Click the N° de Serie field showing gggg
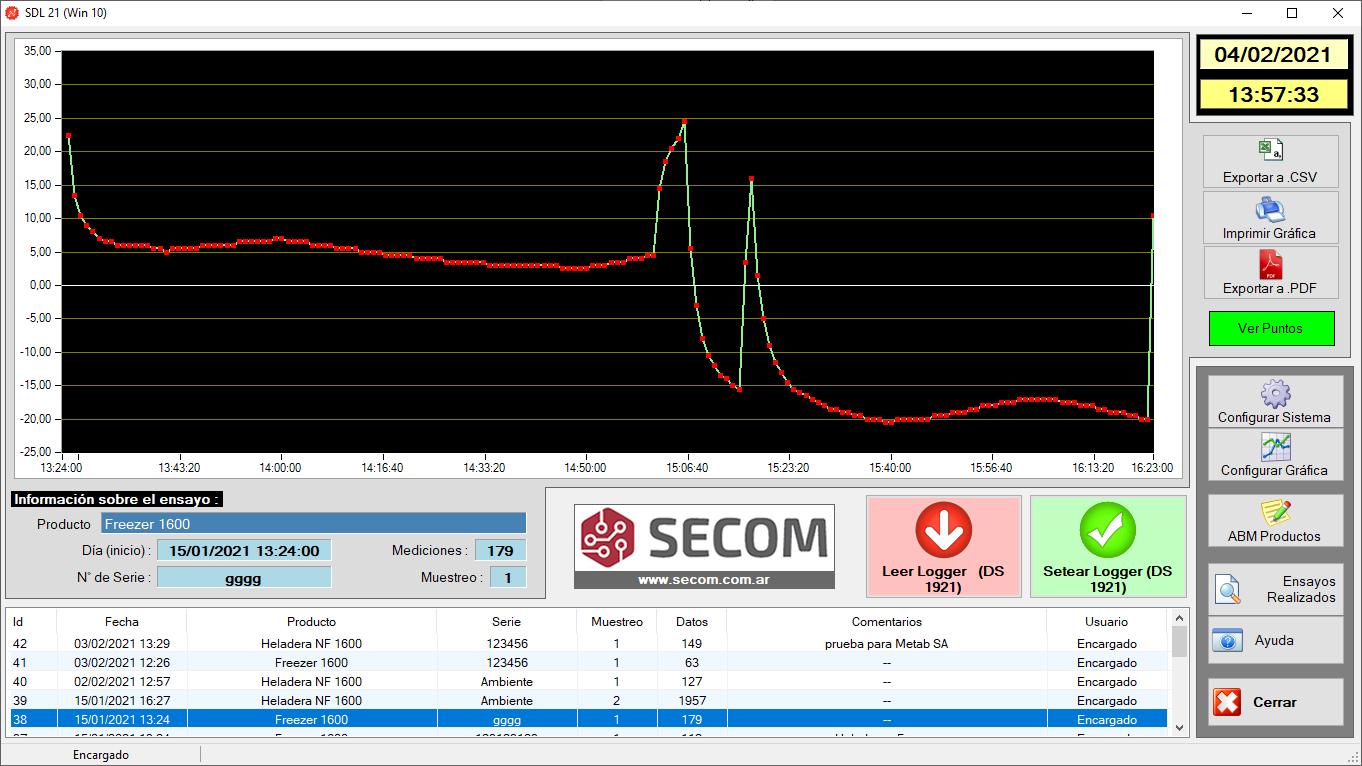Viewport: 1362px width, 766px height. point(243,578)
